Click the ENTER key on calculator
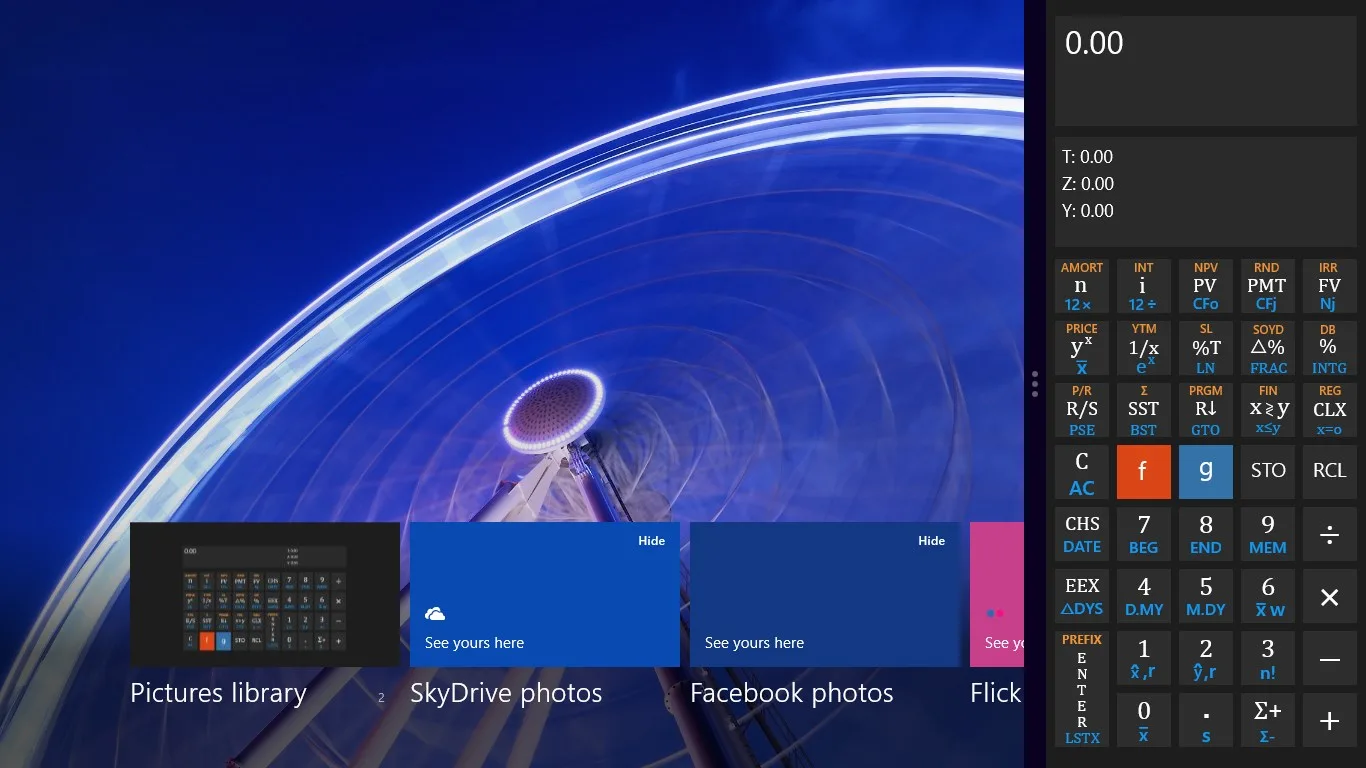 point(1081,690)
